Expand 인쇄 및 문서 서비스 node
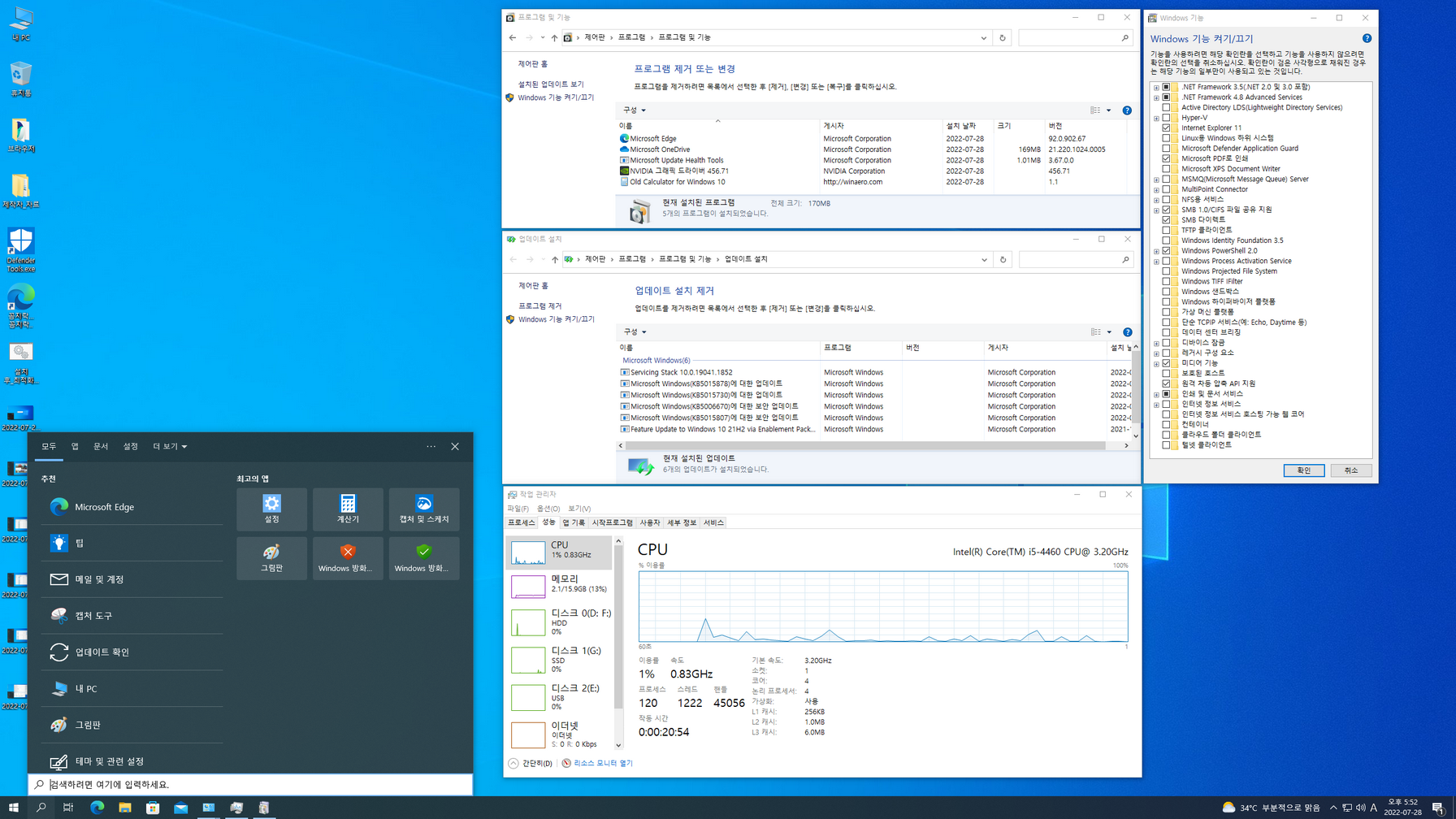 [x=1156, y=394]
